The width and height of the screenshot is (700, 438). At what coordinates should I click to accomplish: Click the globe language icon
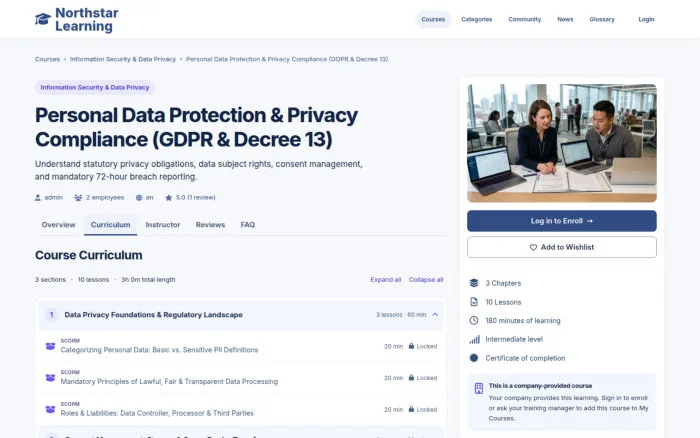139,197
